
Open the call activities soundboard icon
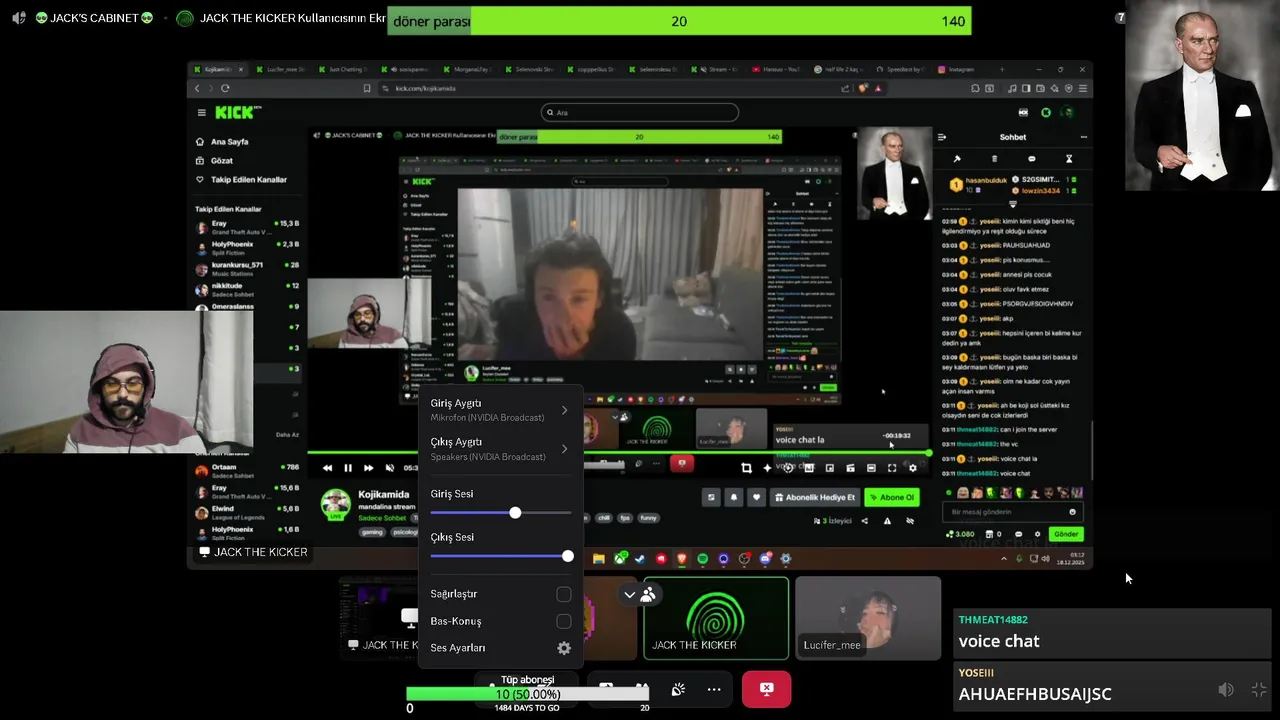(678, 689)
